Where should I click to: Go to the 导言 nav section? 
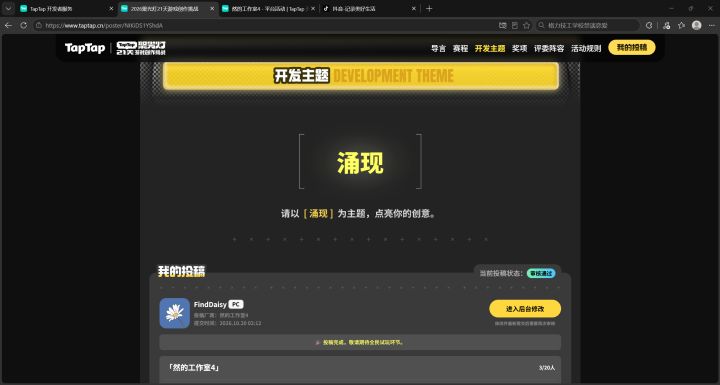point(438,48)
